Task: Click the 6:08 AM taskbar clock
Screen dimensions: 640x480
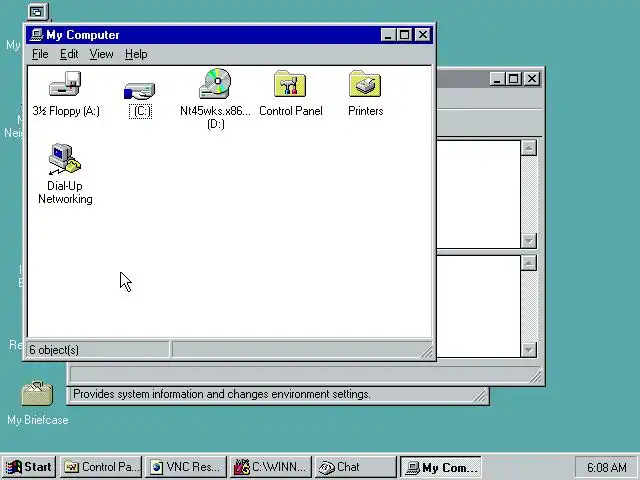Action: [x=607, y=467]
